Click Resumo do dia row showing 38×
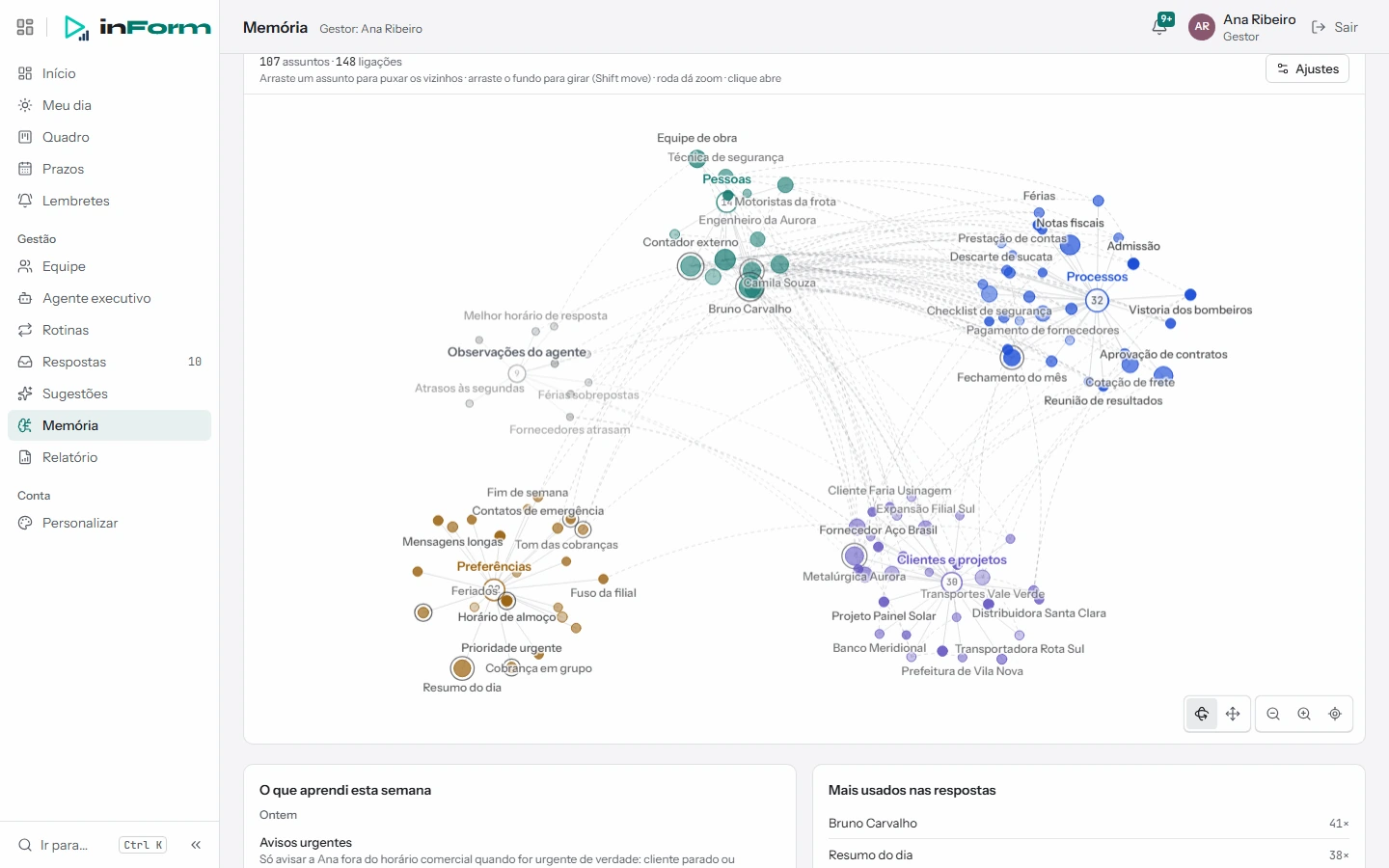This screenshot has width=1389, height=868. point(1088,854)
